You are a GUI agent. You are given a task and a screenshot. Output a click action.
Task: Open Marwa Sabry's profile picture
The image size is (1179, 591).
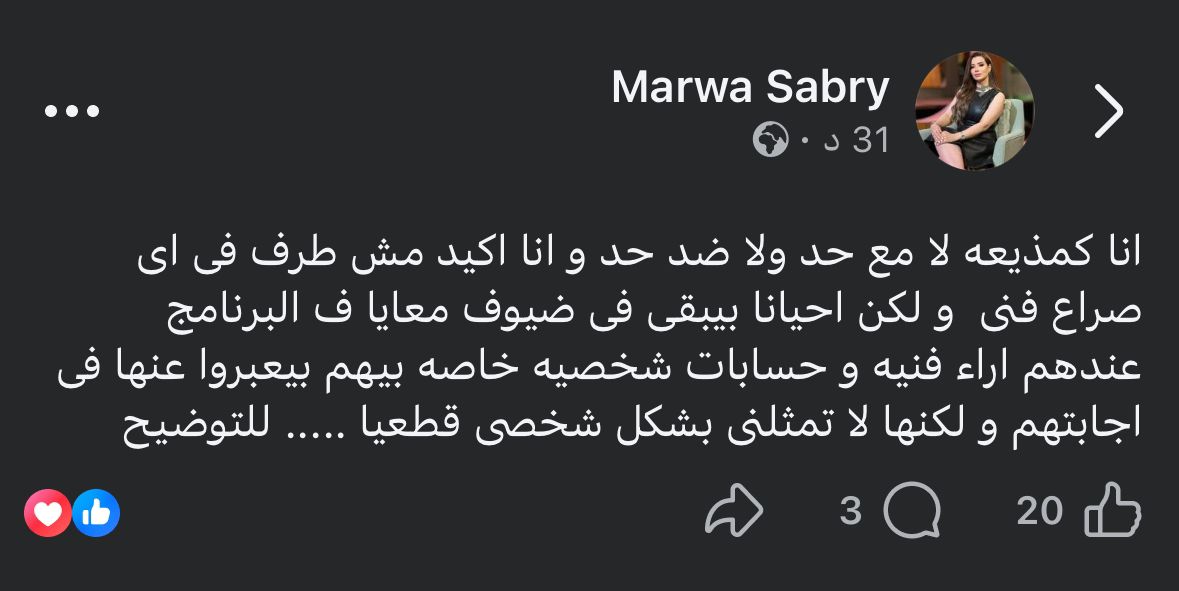974,110
